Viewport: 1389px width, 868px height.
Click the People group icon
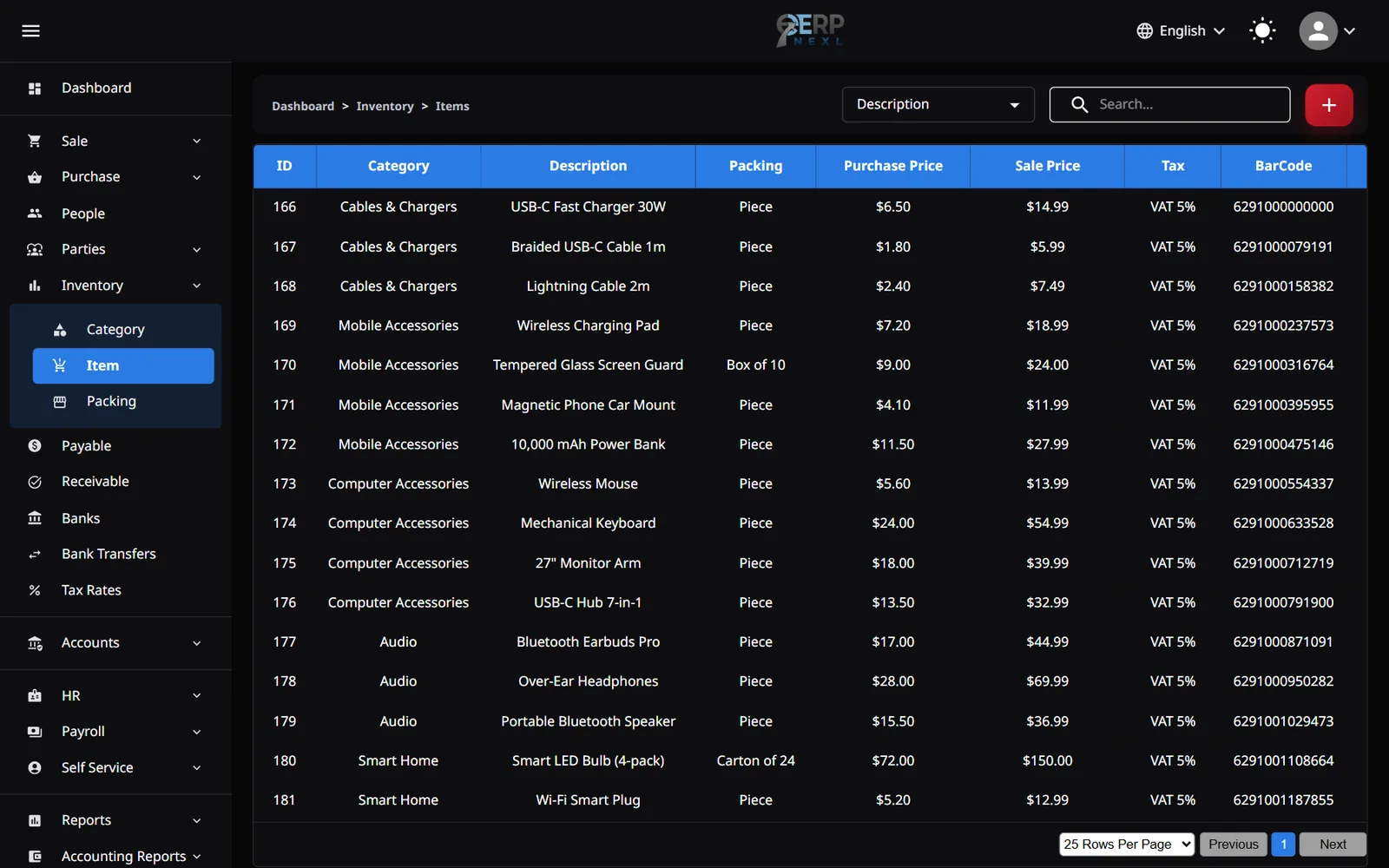pyautogui.click(x=35, y=214)
